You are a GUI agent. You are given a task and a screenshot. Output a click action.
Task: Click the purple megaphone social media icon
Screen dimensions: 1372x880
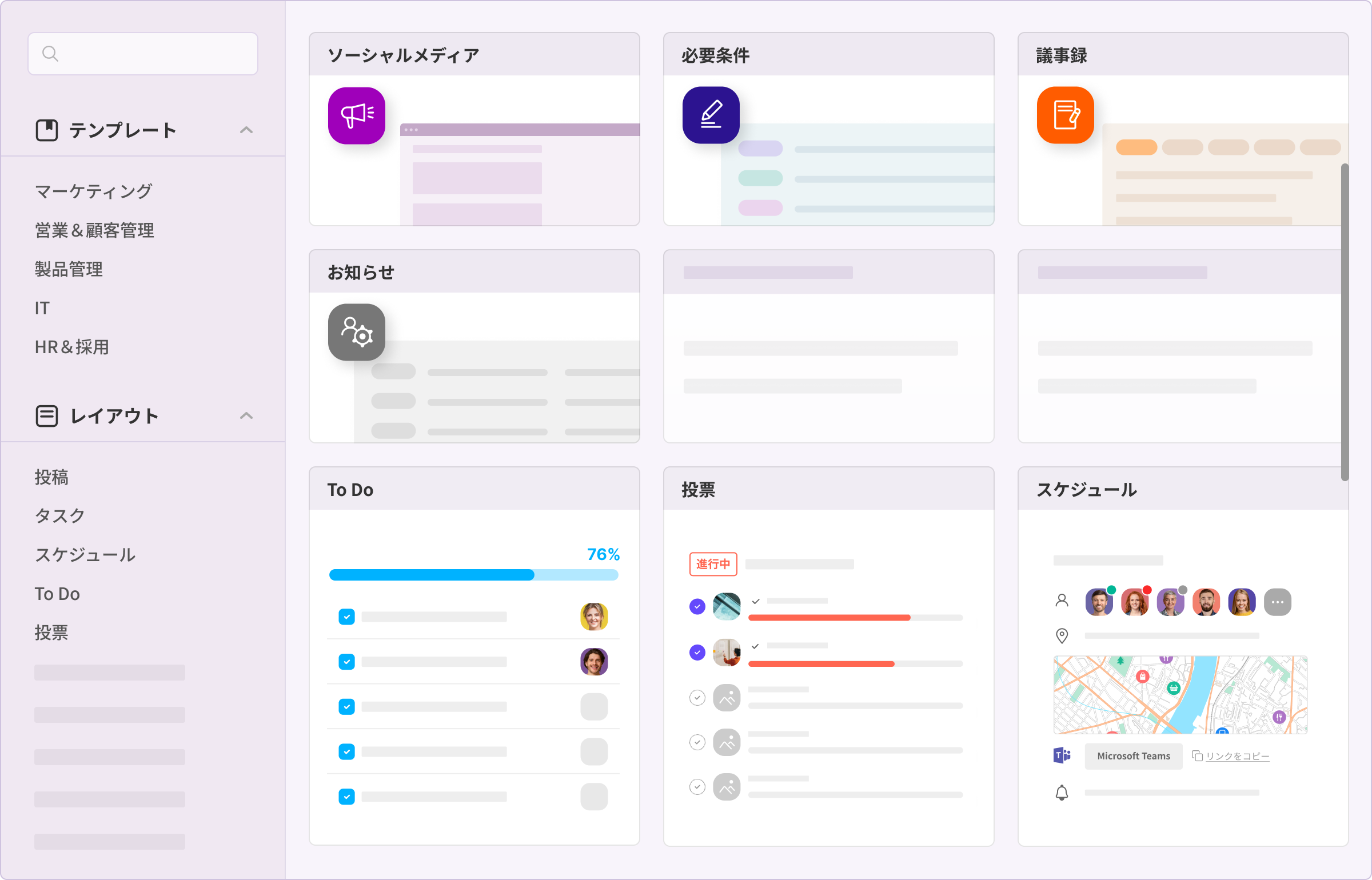click(x=356, y=115)
